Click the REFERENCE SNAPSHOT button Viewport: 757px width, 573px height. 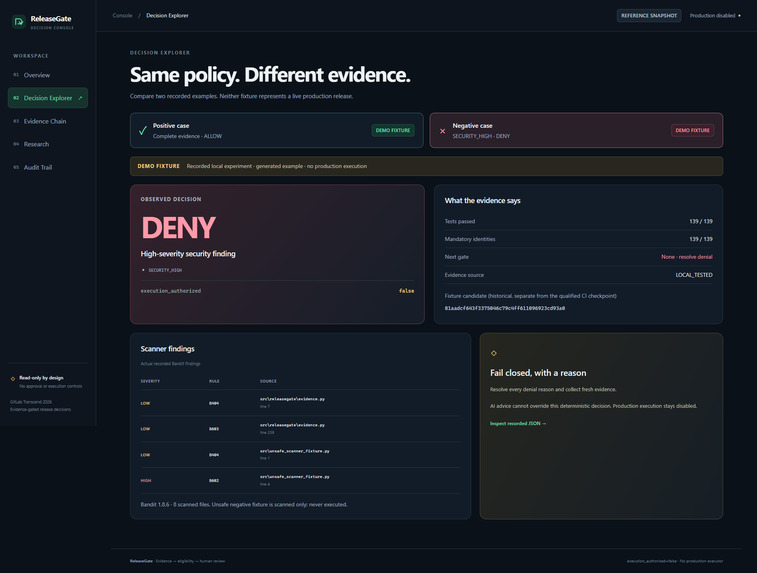click(649, 15)
